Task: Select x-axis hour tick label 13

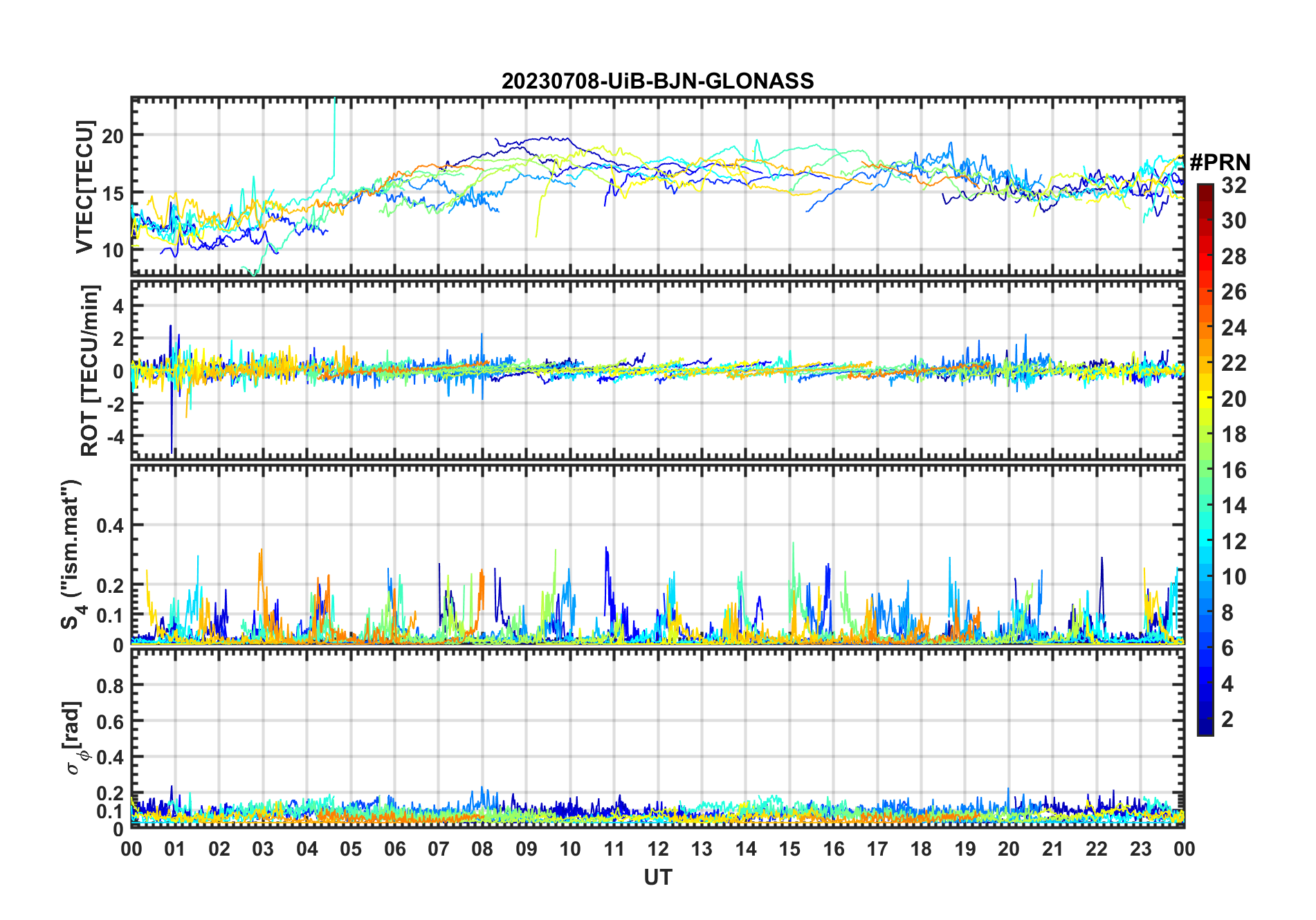Action: [x=702, y=849]
